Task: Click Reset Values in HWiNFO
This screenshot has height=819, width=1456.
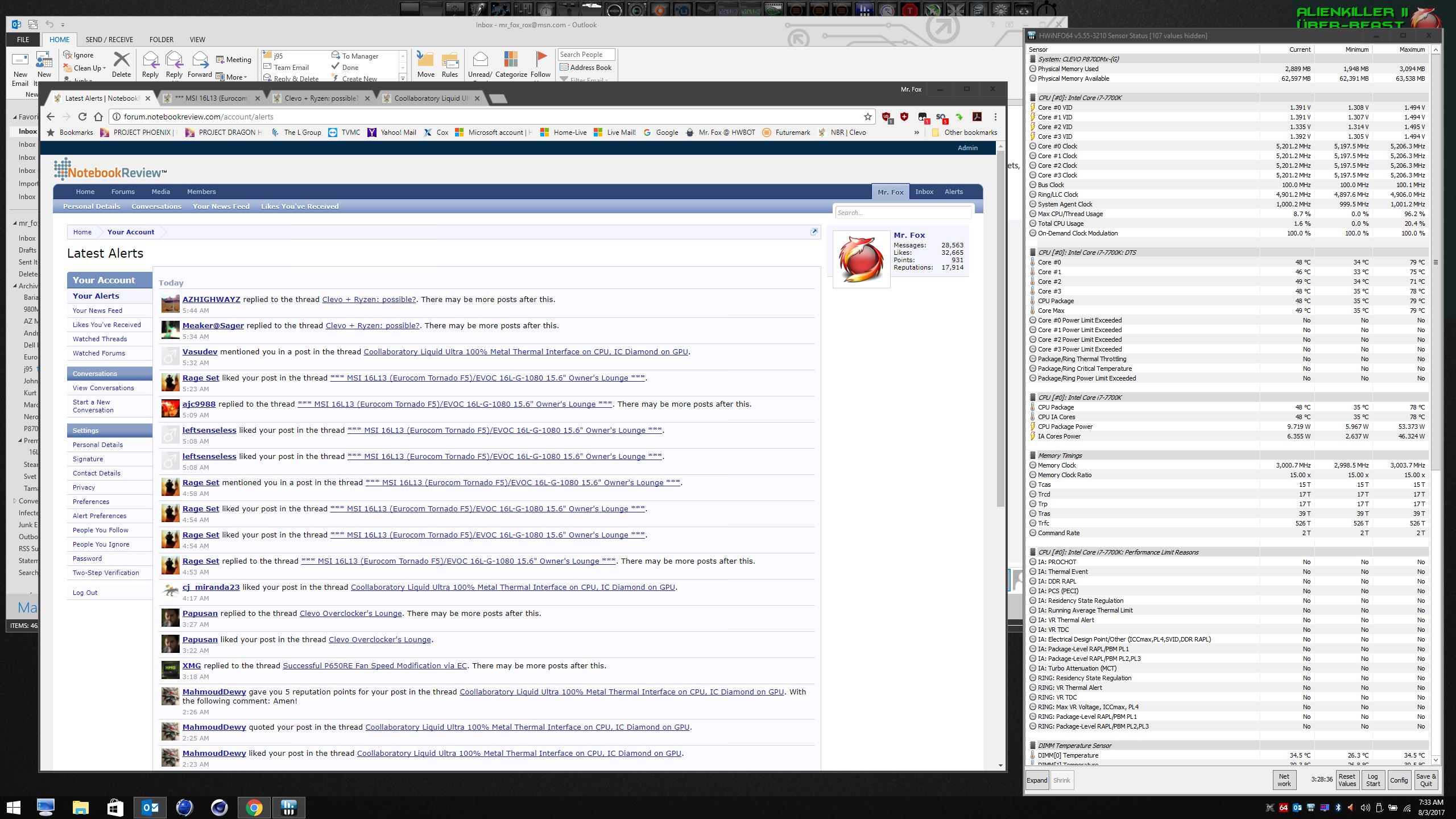Action: (x=1347, y=780)
